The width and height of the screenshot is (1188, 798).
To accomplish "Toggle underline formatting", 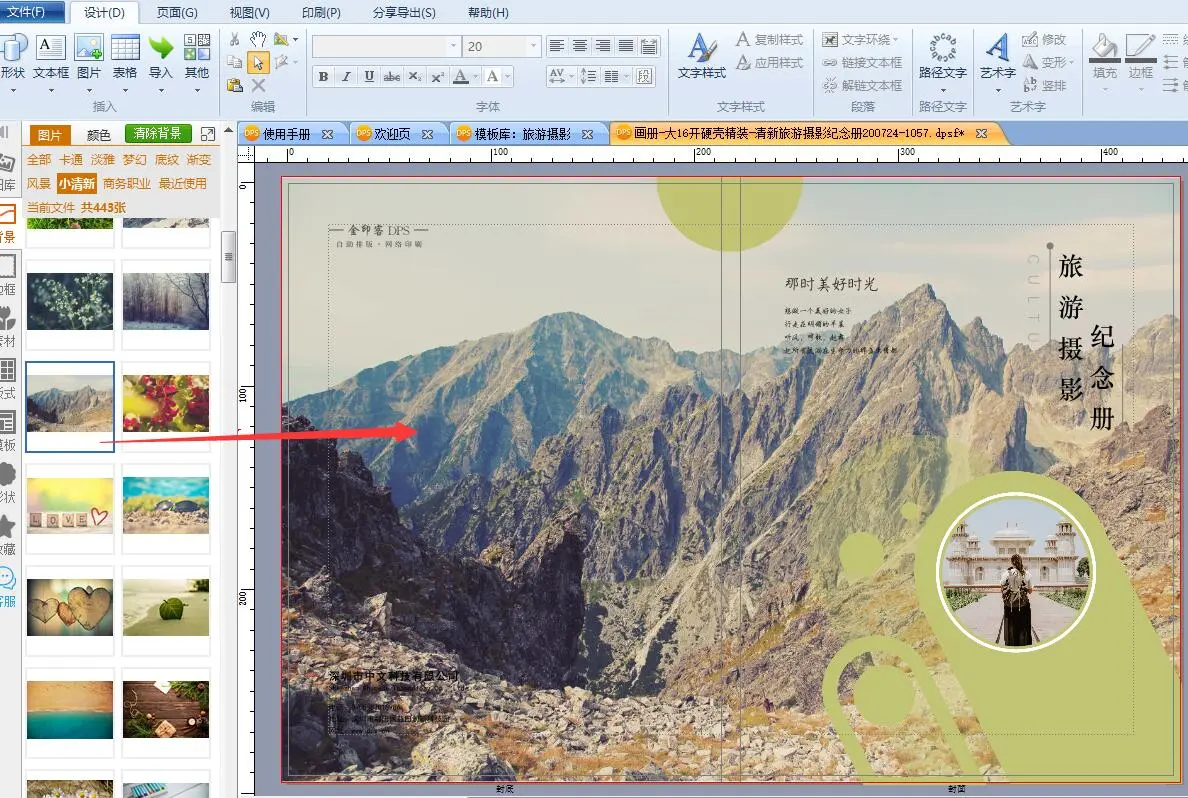I will tap(369, 76).
